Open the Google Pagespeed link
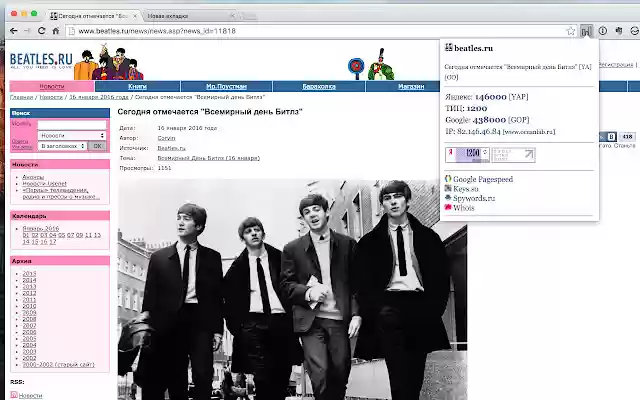The width and height of the screenshot is (640, 400). point(483,179)
